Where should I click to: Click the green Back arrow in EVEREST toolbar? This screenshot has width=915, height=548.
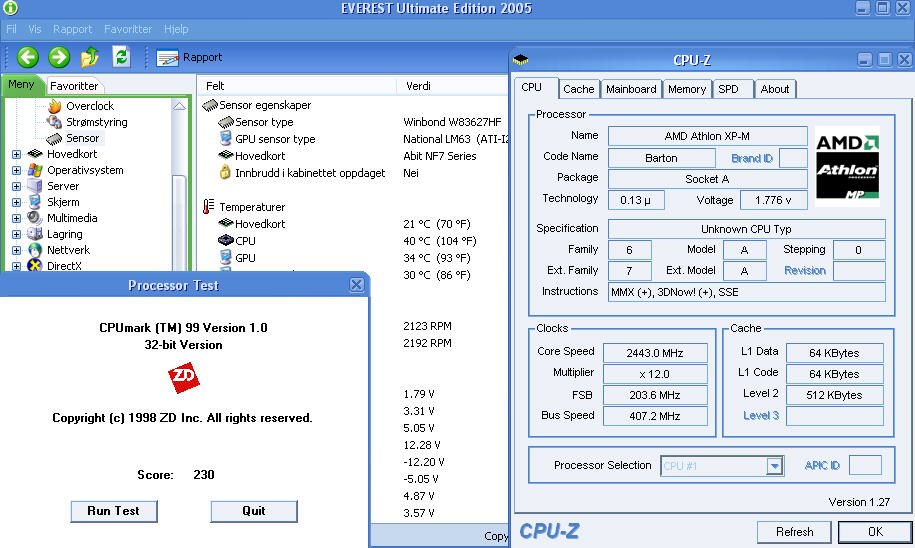click(27, 57)
